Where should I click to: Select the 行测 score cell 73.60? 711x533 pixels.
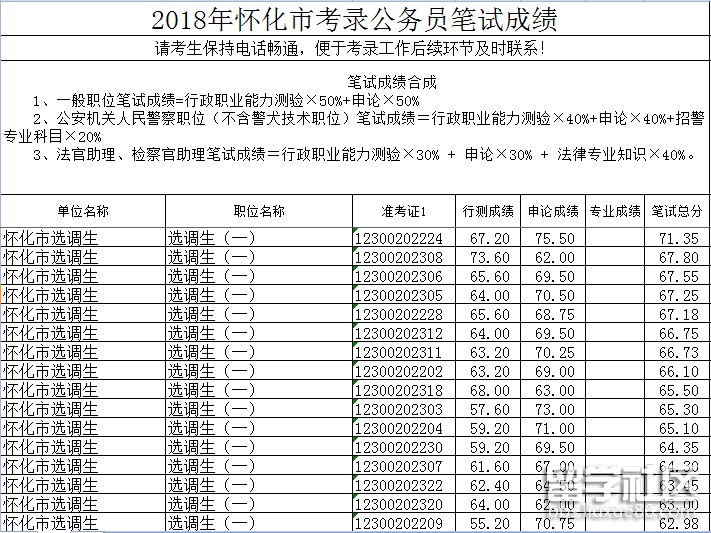[x=488, y=257]
